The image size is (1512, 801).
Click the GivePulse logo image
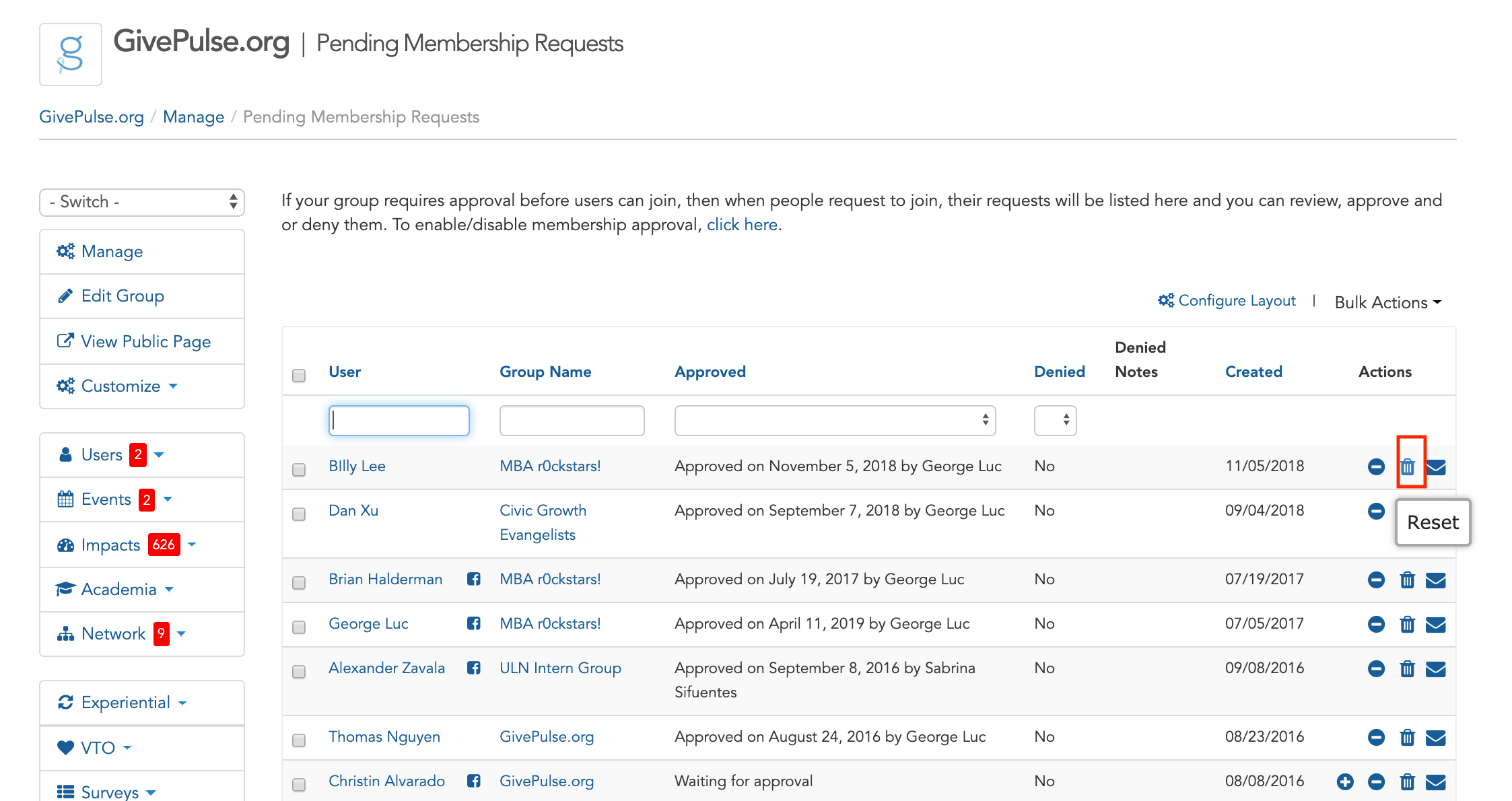[71, 55]
